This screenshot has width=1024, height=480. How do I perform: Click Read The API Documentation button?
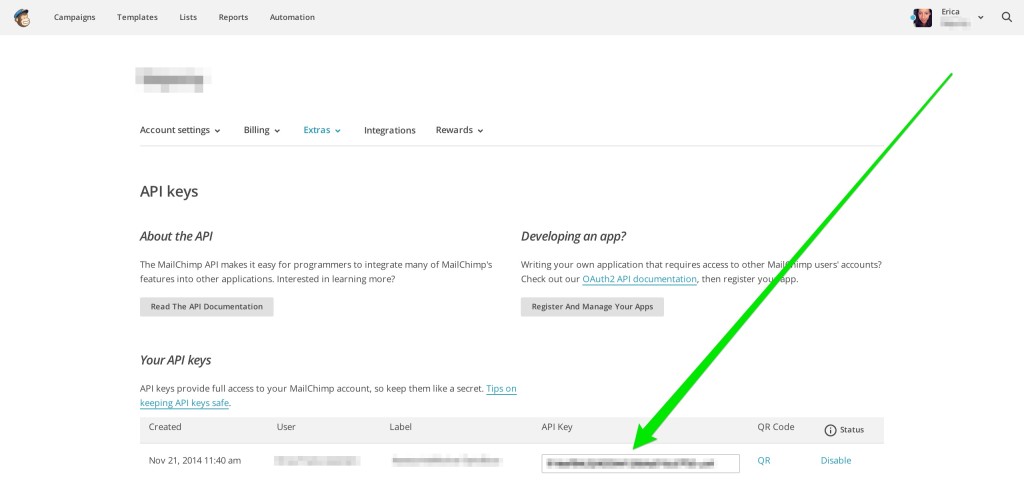click(206, 307)
